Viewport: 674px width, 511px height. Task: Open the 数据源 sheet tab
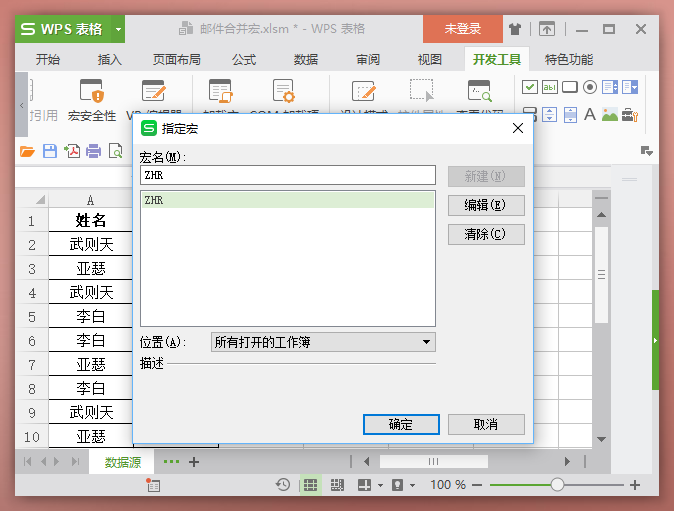pos(123,462)
